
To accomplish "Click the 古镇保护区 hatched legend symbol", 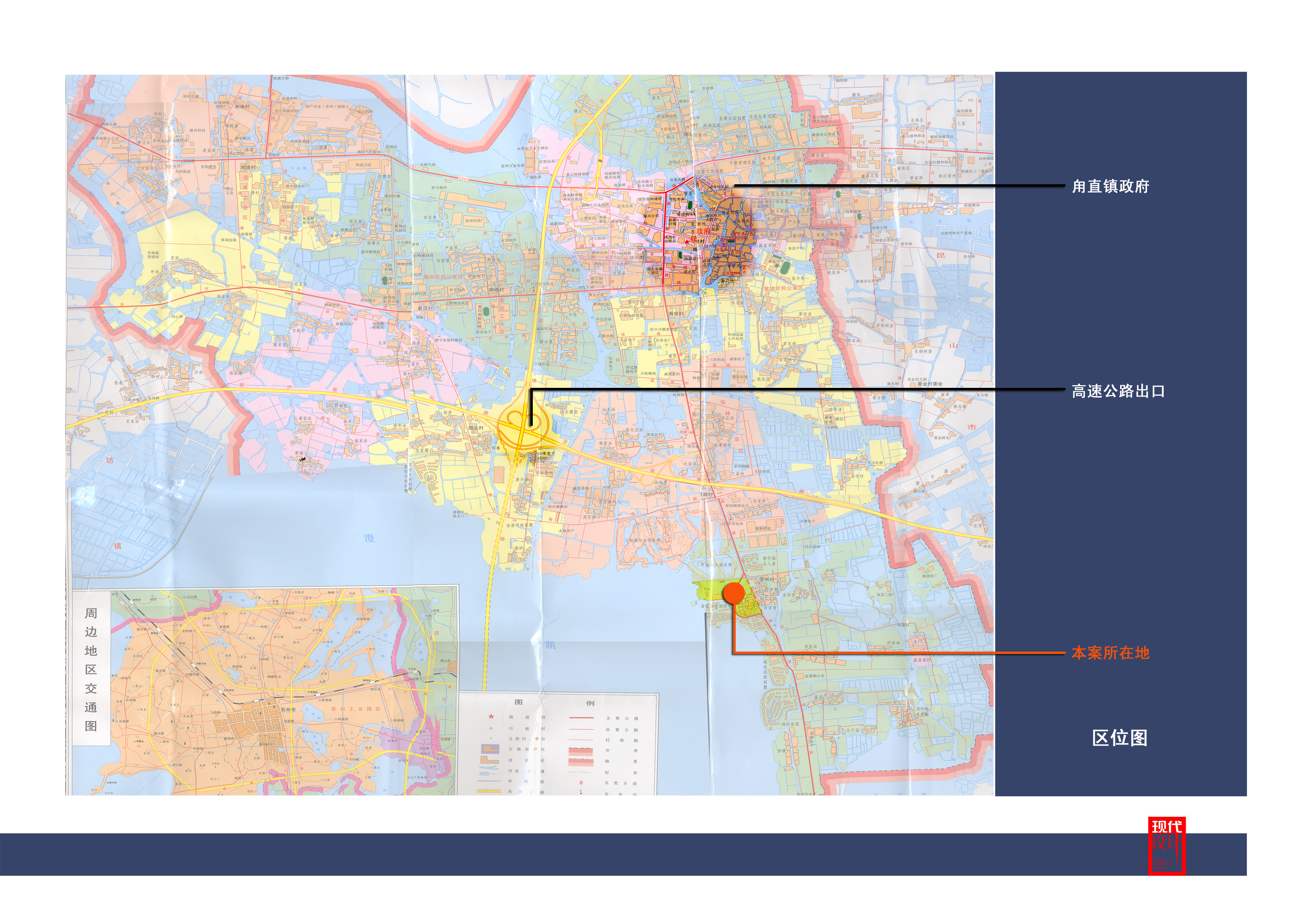I will (x=490, y=749).
